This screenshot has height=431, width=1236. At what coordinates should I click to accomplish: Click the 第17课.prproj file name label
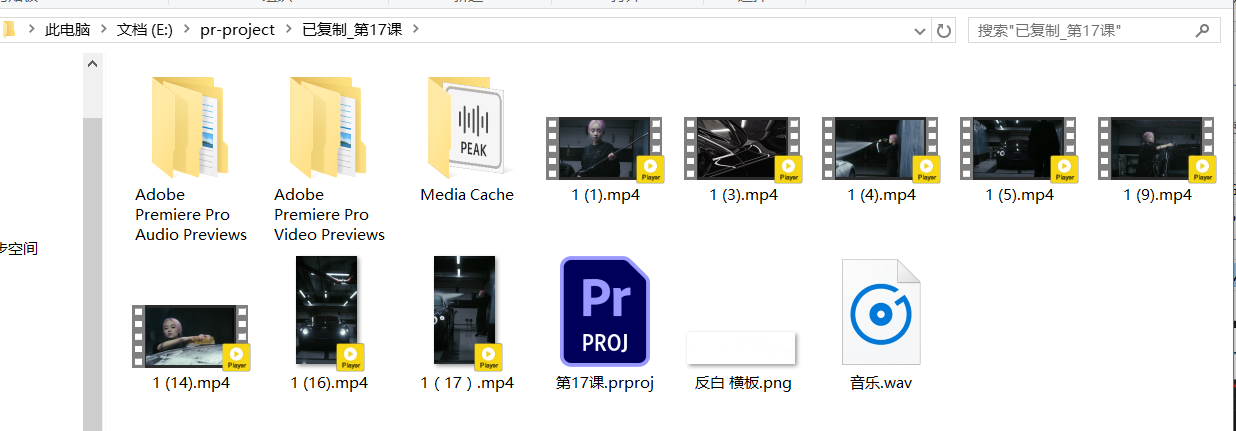[x=605, y=383]
